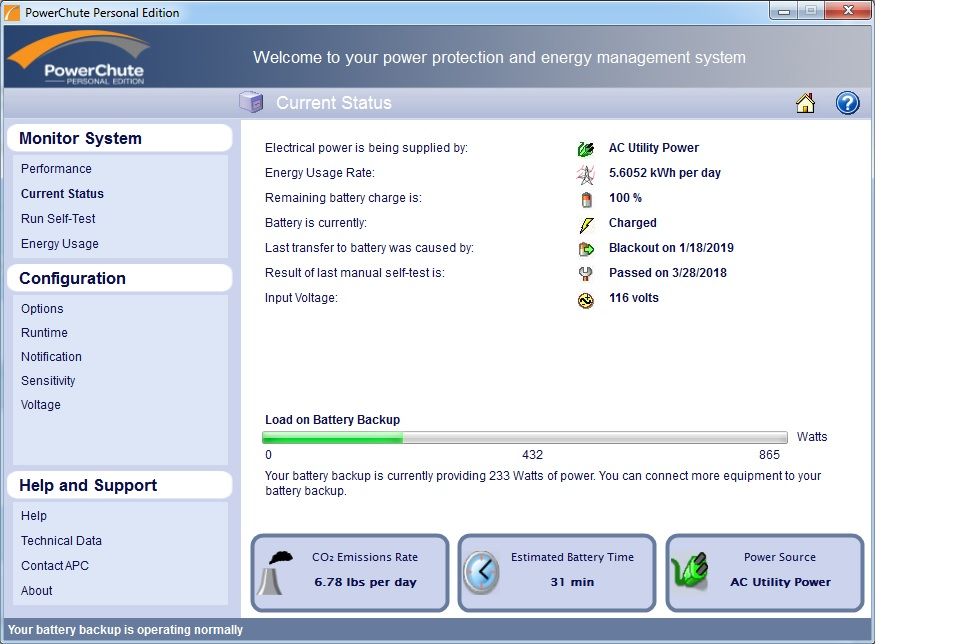This screenshot has width=960, height=644.
Task: Click the CO2 smokestack icon
Action: coord(277,573)
